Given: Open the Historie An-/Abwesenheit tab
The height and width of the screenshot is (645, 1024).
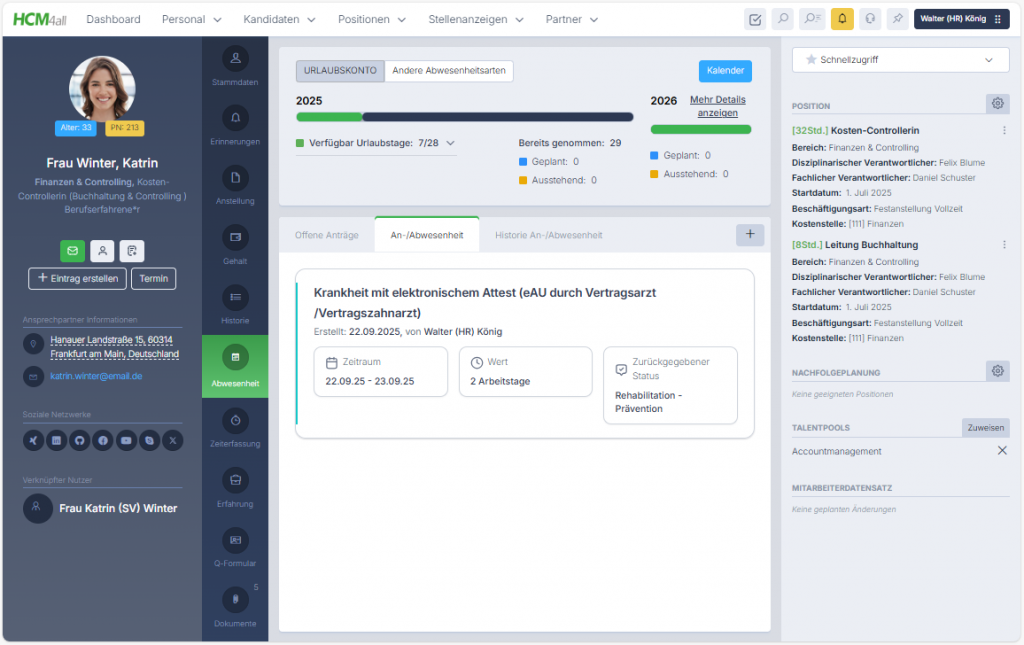Looking at the screenshot, I should coord(548,235).
